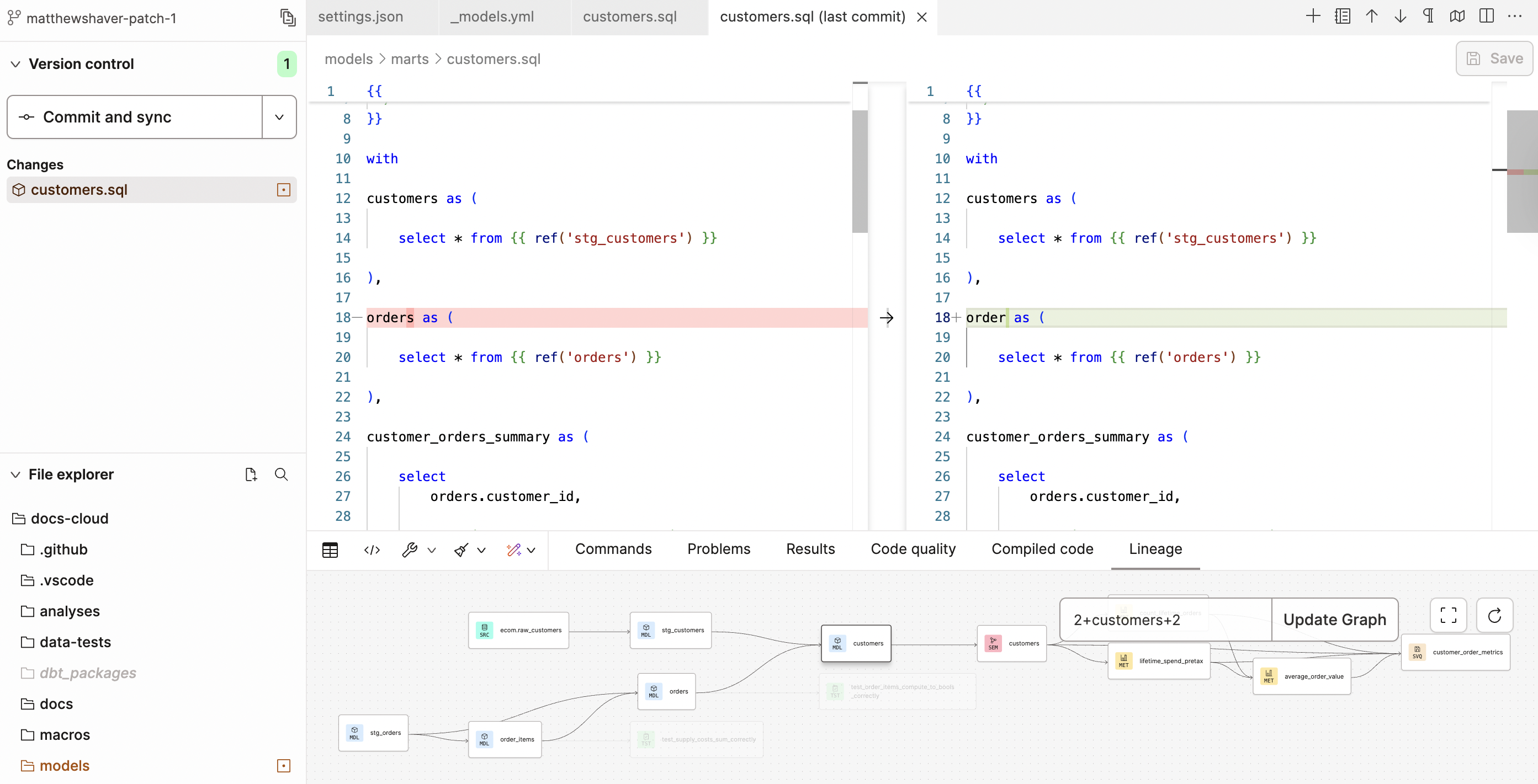The width and height of the screenshot is (1538, 784).
Task: Toggle split editor view
Action: click(x=1486, y=16)
